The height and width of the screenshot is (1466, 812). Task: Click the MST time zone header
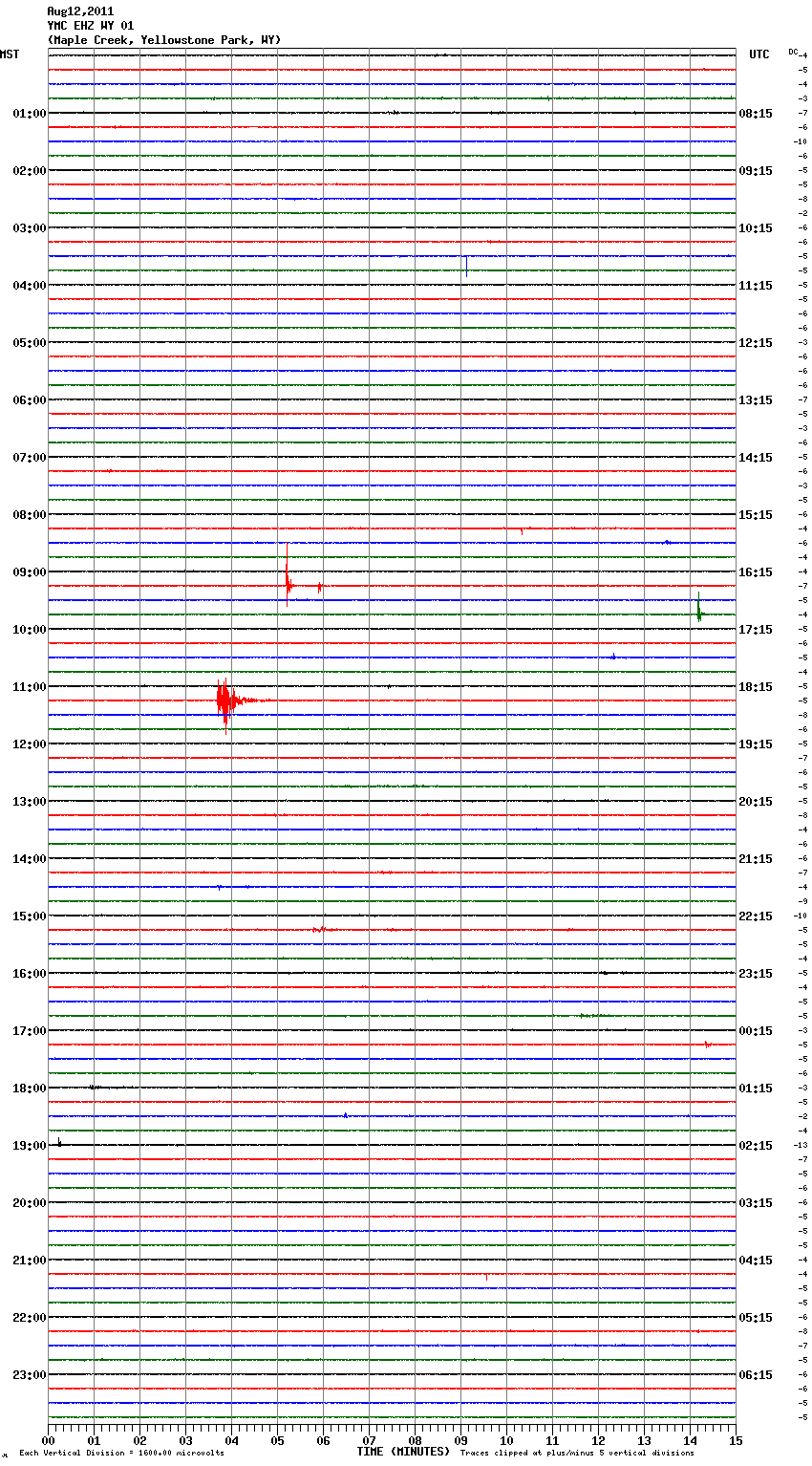(x=10, y=54)
